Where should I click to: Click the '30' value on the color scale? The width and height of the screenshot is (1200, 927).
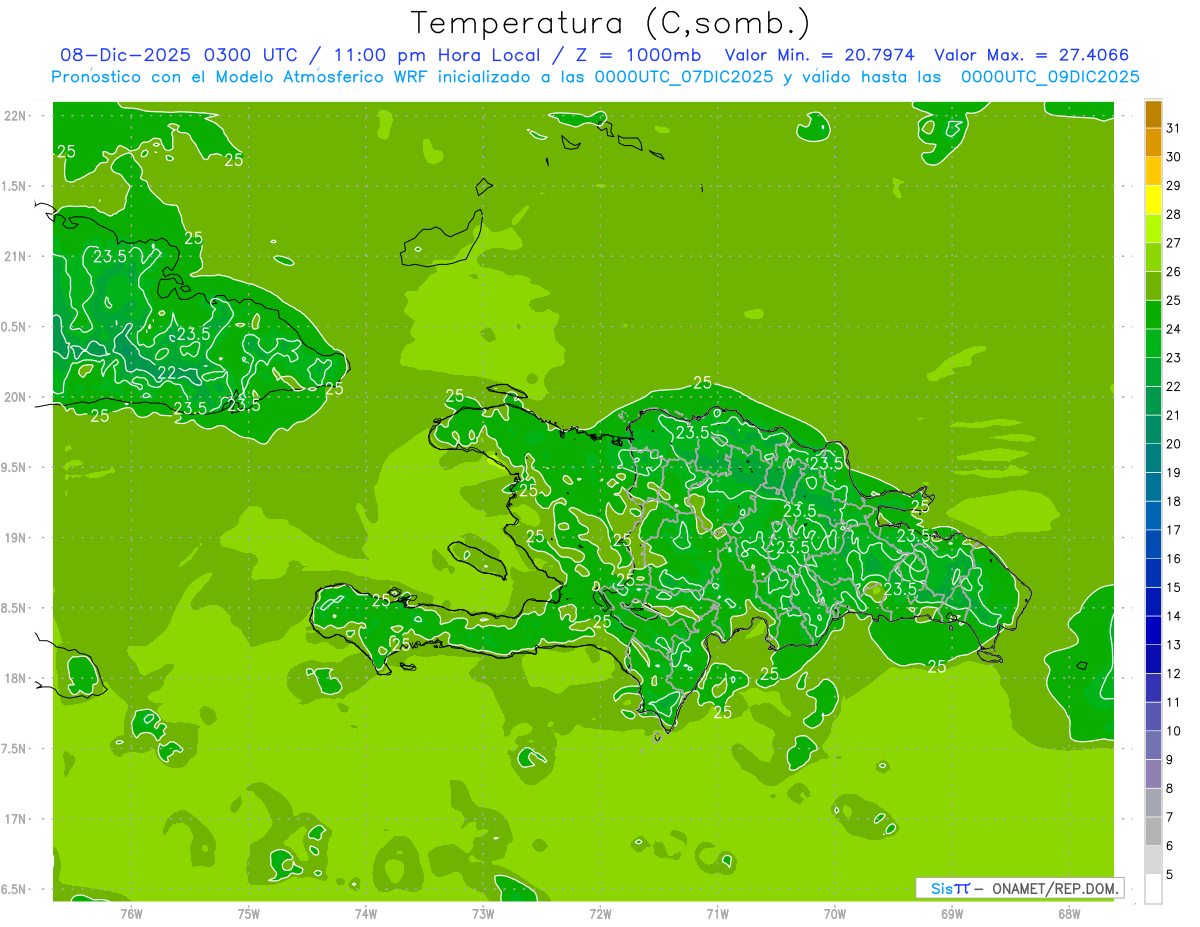[x=1174, y=157]
